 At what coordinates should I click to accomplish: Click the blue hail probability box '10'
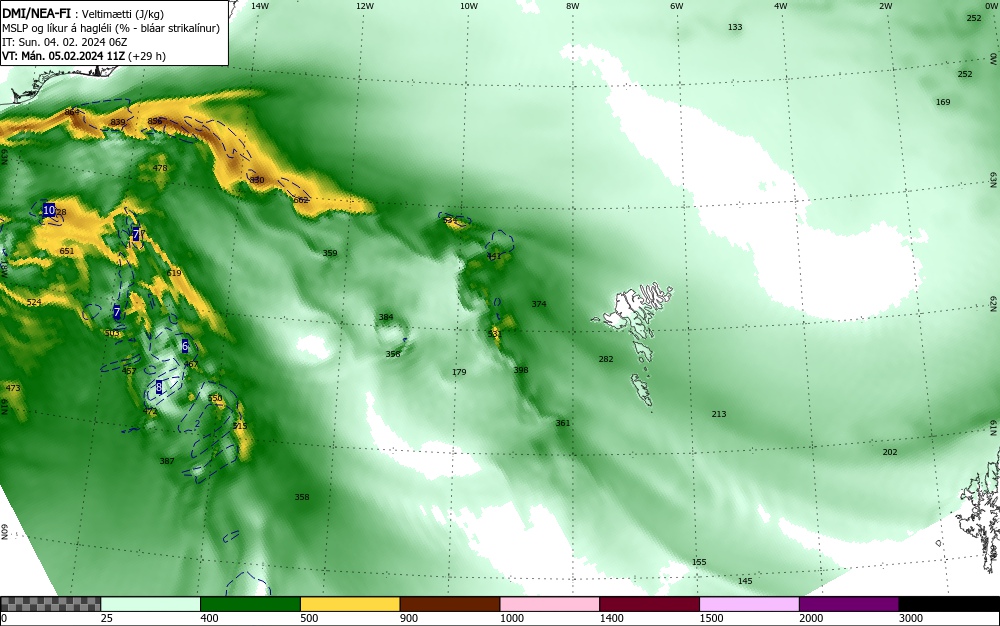49,210
